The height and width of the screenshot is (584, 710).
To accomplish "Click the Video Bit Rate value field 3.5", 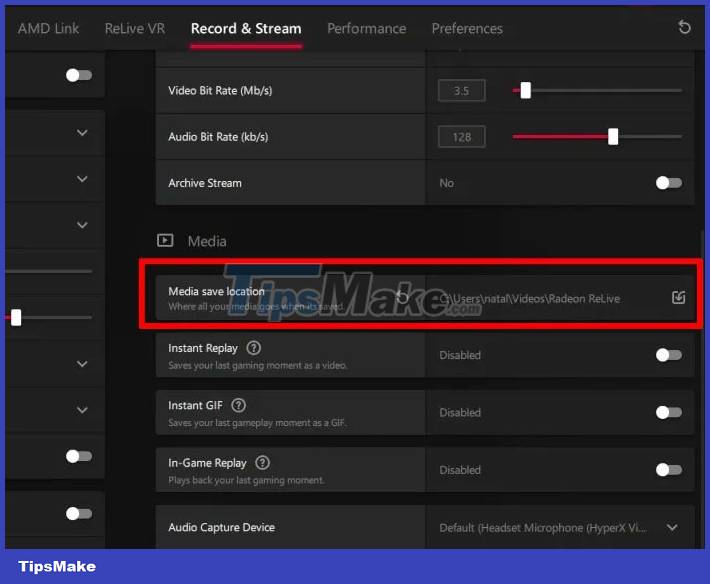I will (461, 91).
